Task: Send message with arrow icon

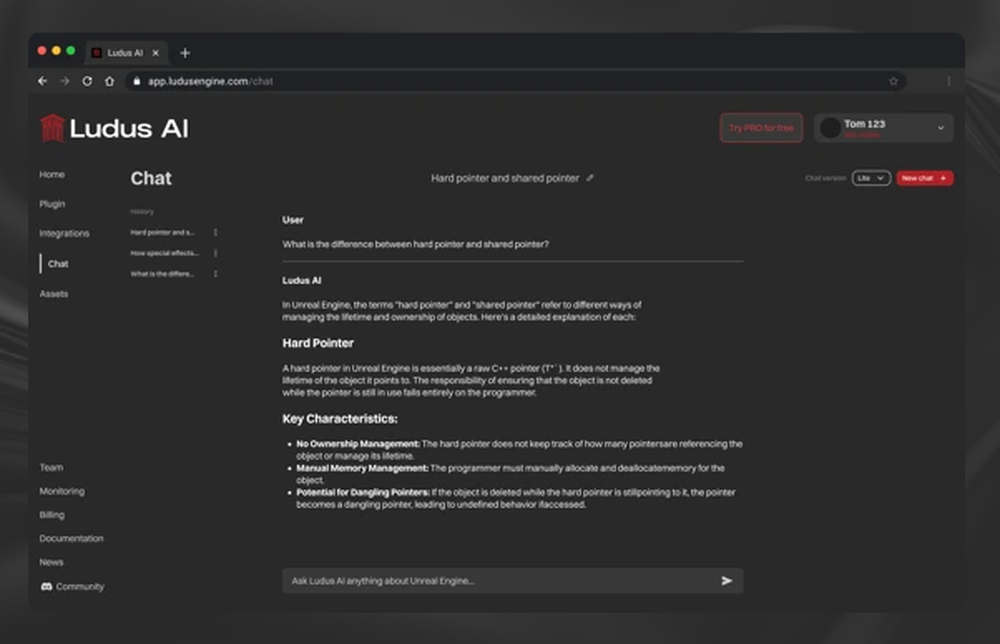Action: 726,581
